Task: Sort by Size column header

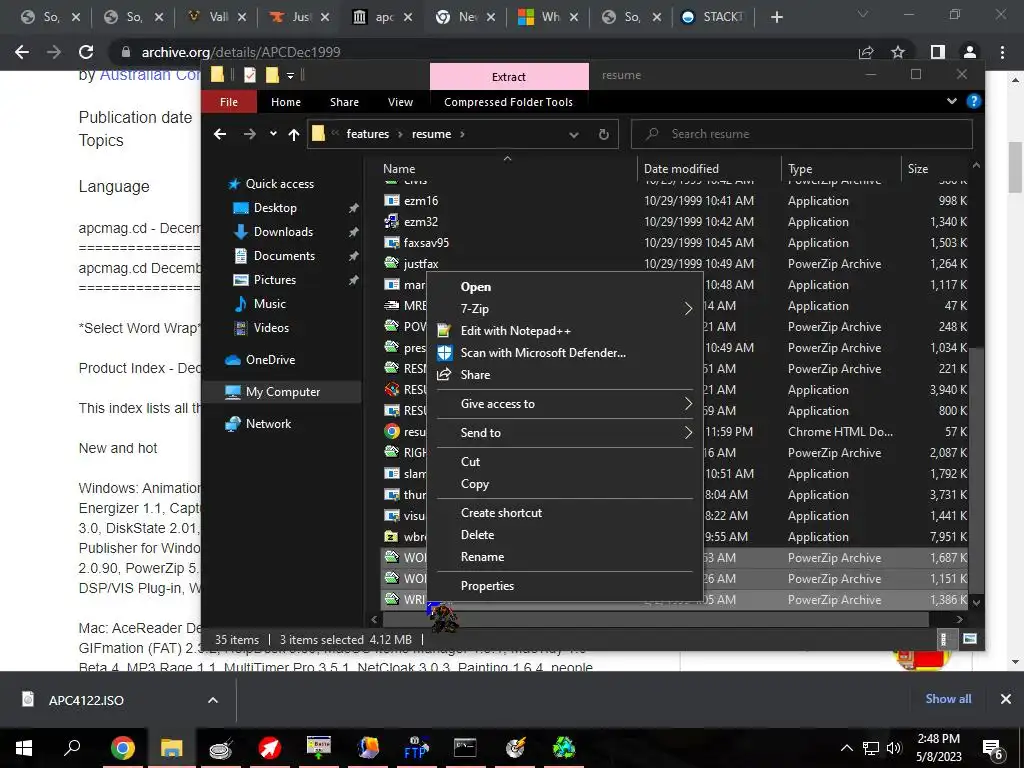Action: click(x=935, y=168)
